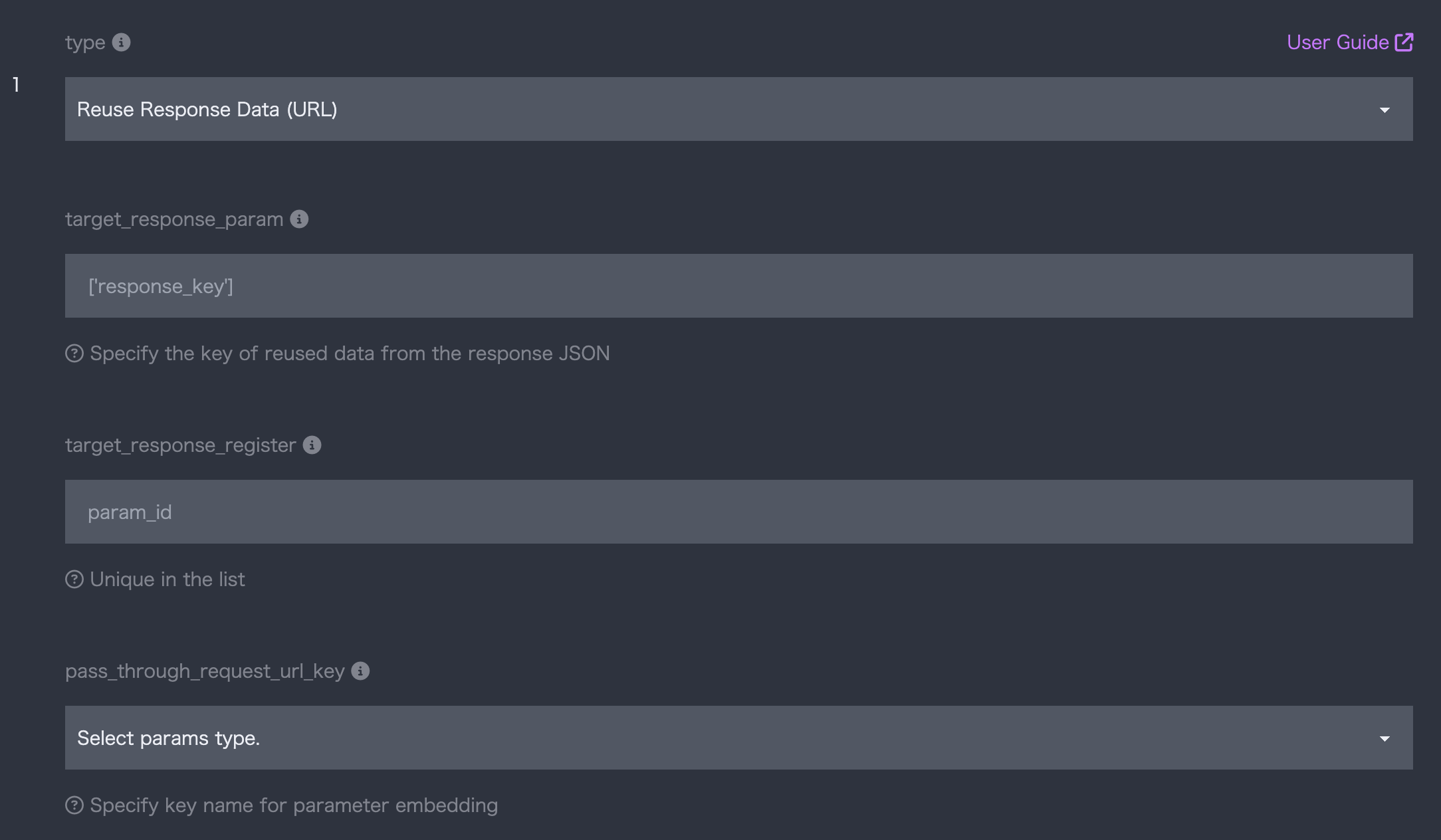The width and height of the screenshot is (1441, 840).
Task: Open the User Guide link
Action: tap(1337, 43)
